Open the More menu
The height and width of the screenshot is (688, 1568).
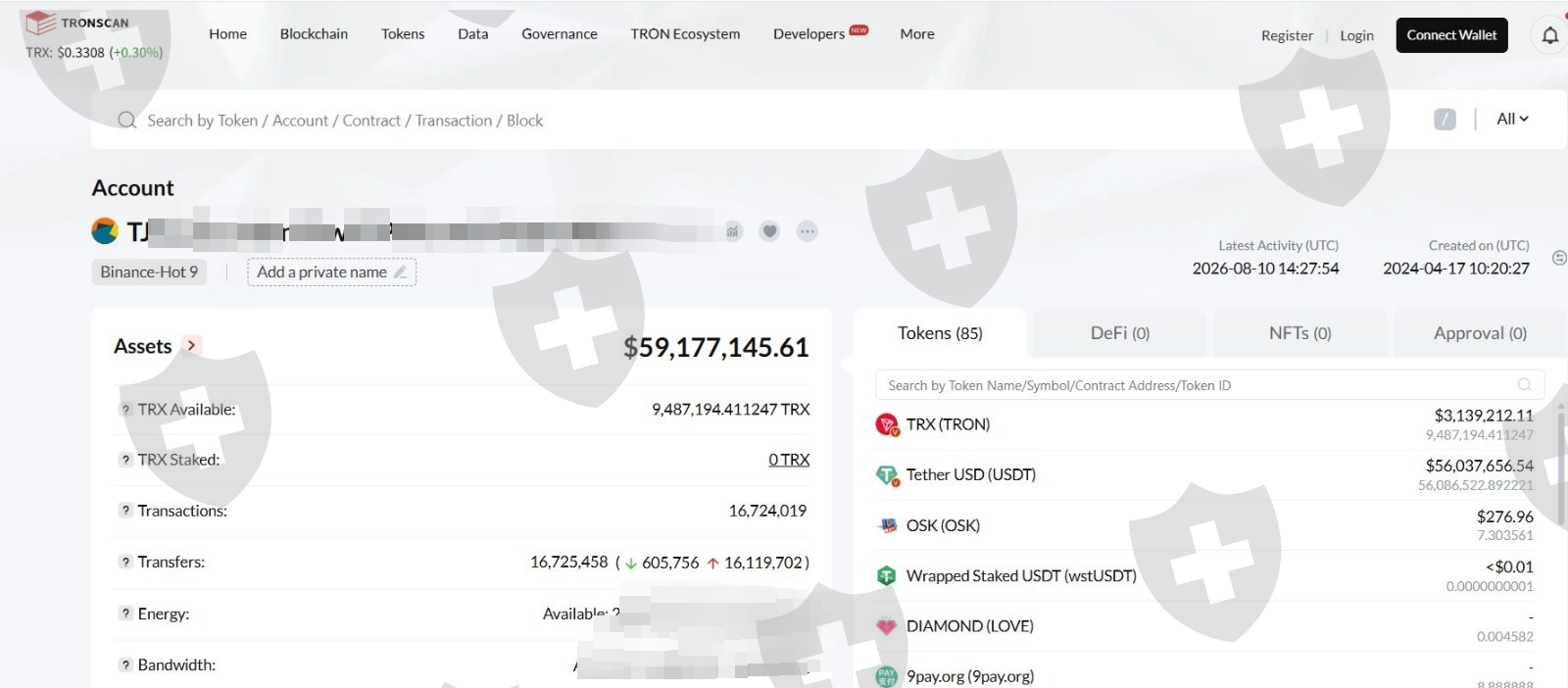tap(917, 33)
